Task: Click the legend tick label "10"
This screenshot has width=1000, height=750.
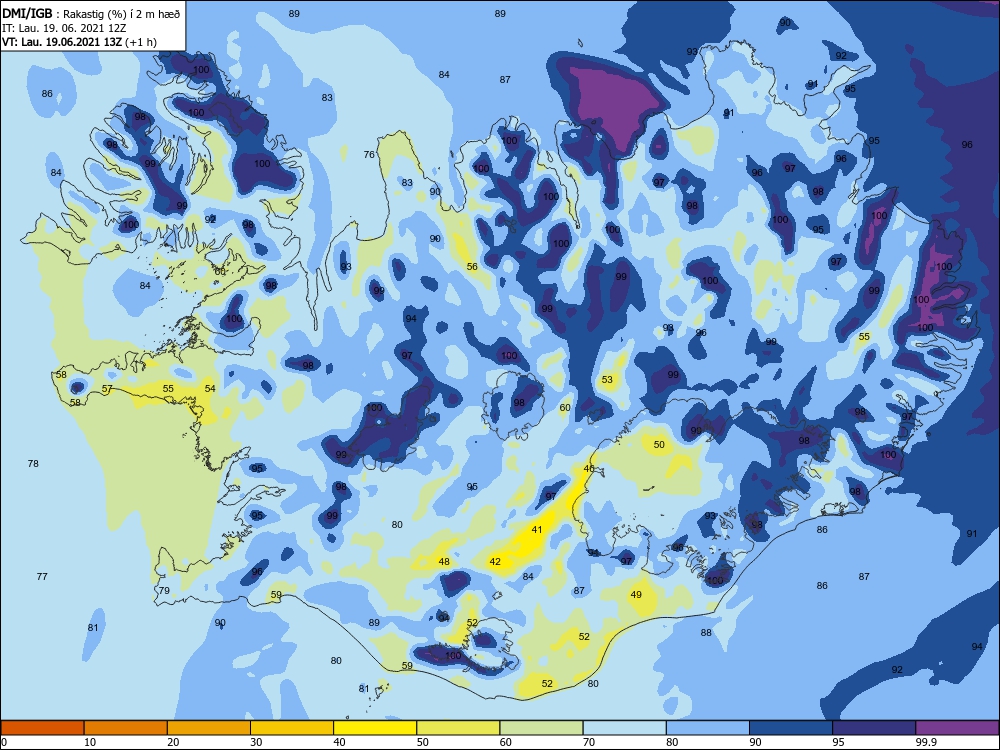Action: coord(90,742)
